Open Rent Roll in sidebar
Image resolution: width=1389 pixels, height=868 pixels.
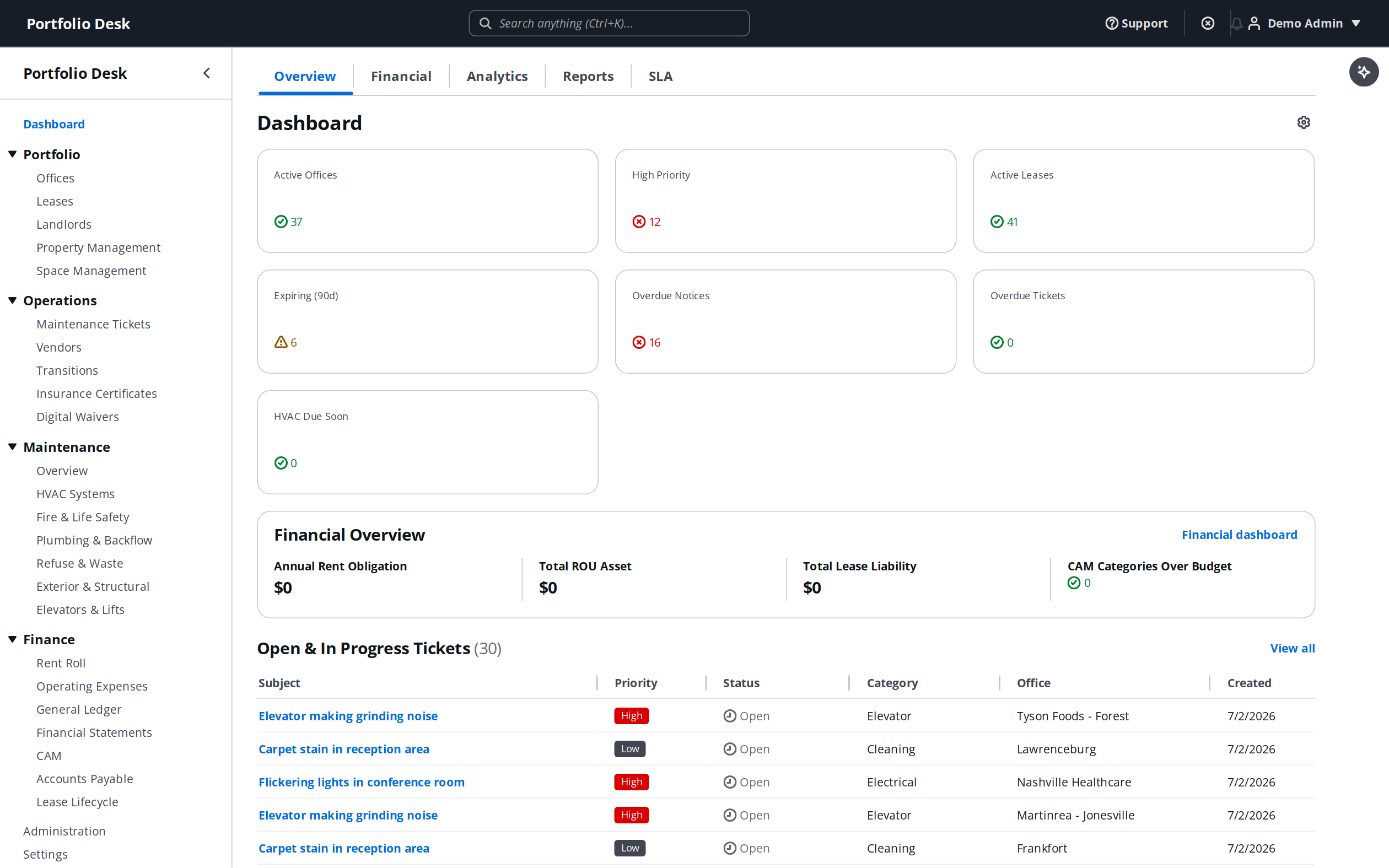tap(61, 663)
